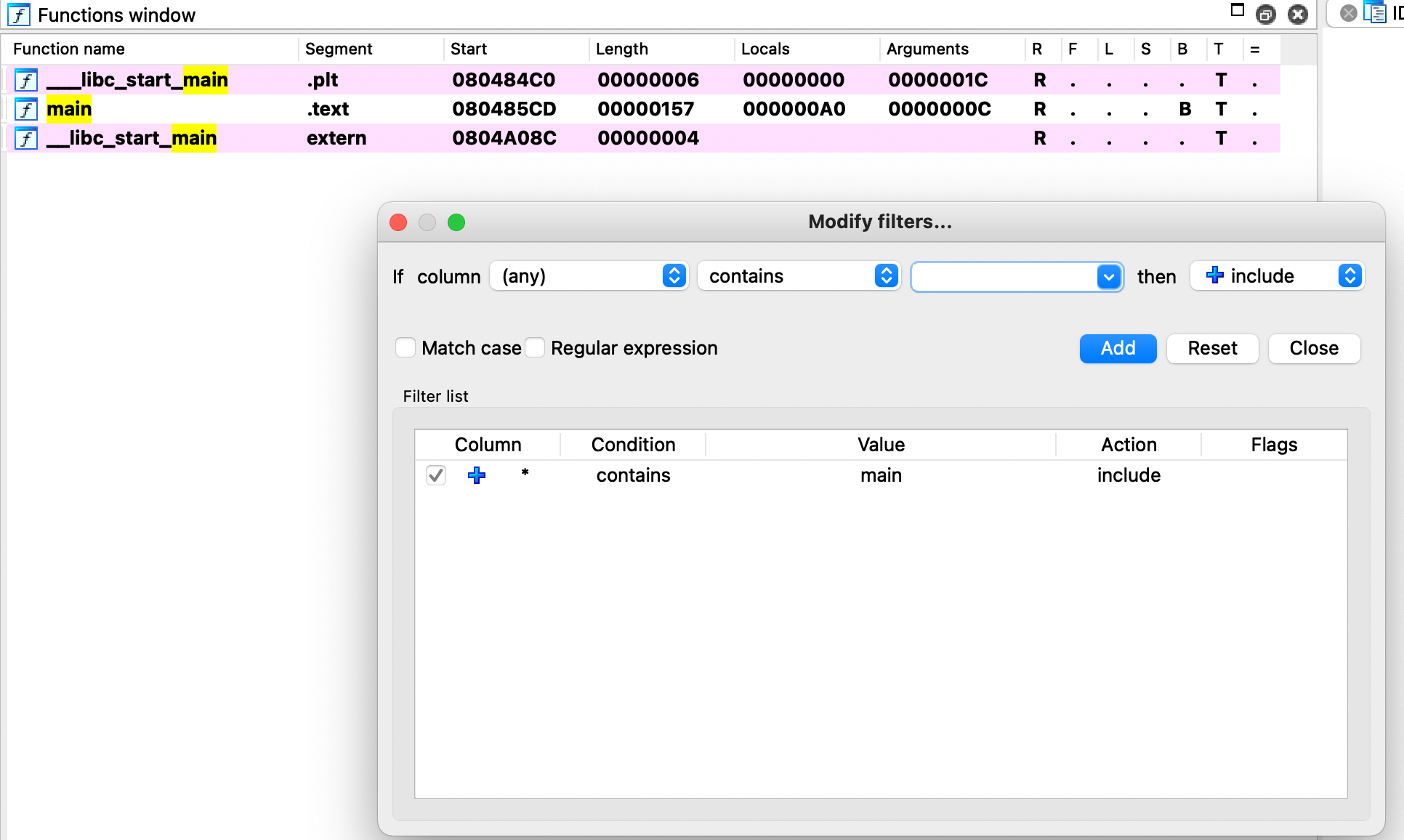Screen dimensions: 1404x840
Task: Enable the Match case checkbox
Action: (x=406, y=348)
